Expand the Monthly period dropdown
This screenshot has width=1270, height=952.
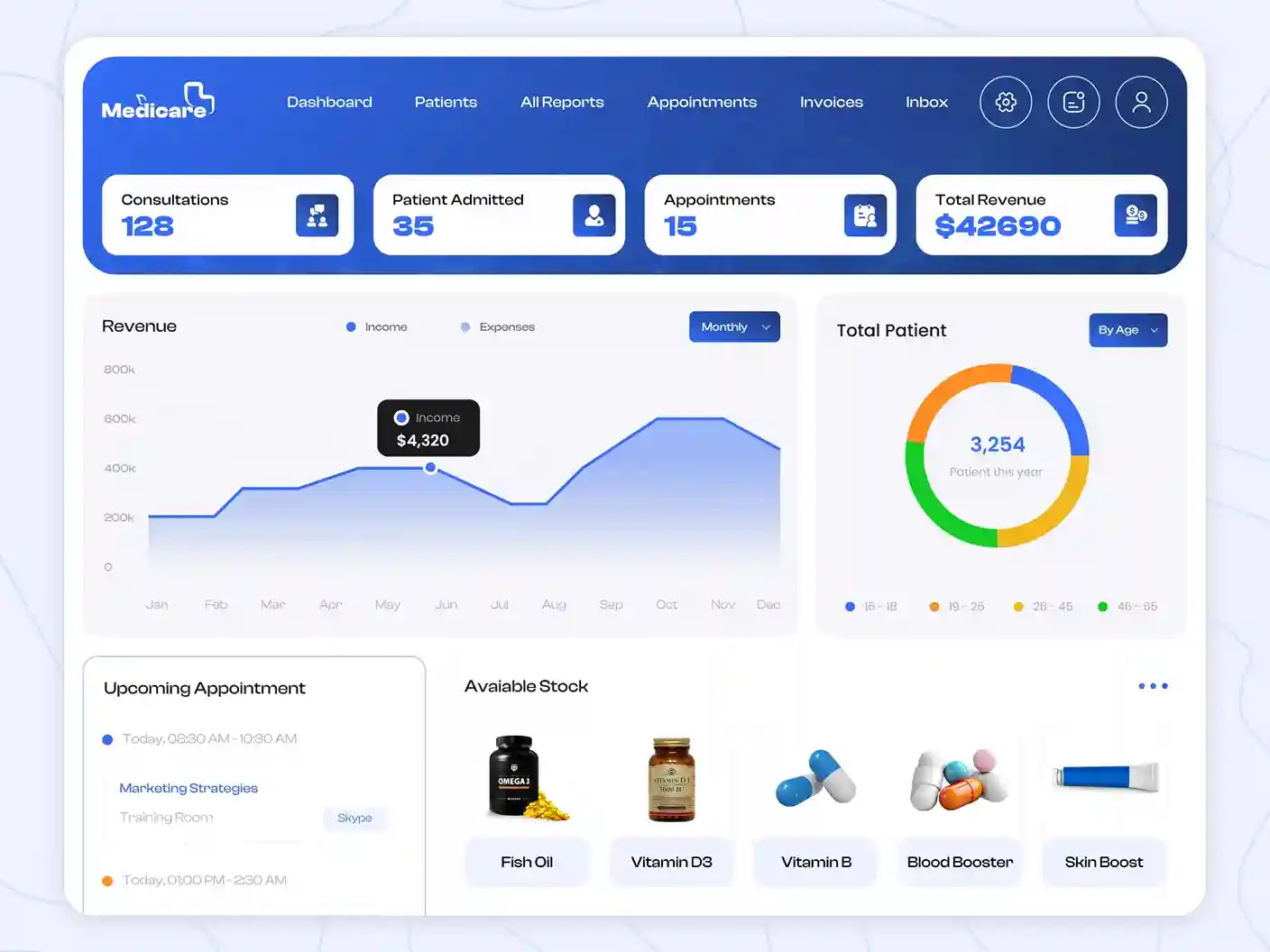(734, 326)
